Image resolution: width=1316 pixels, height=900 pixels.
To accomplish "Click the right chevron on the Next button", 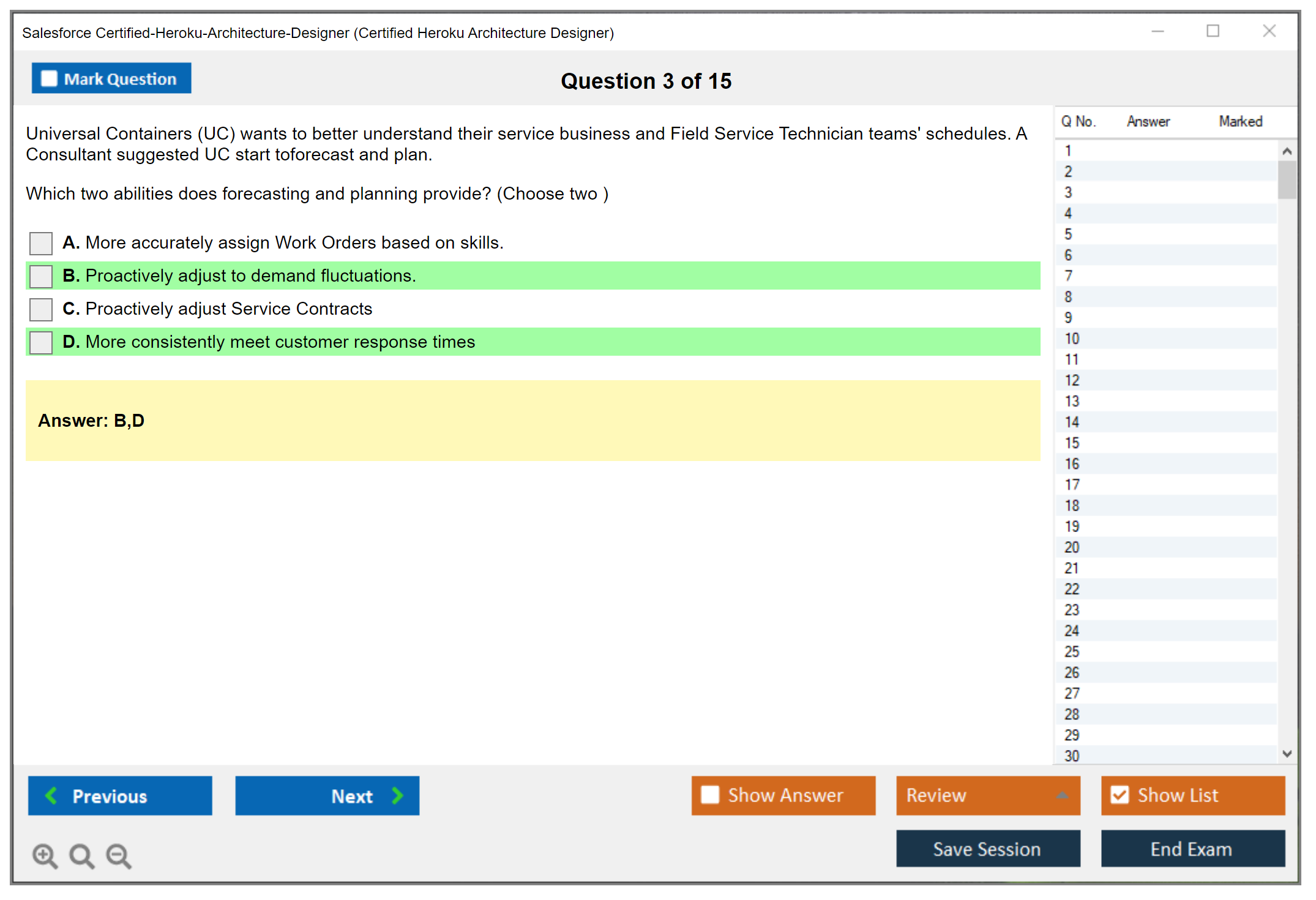I will [397, 795].
